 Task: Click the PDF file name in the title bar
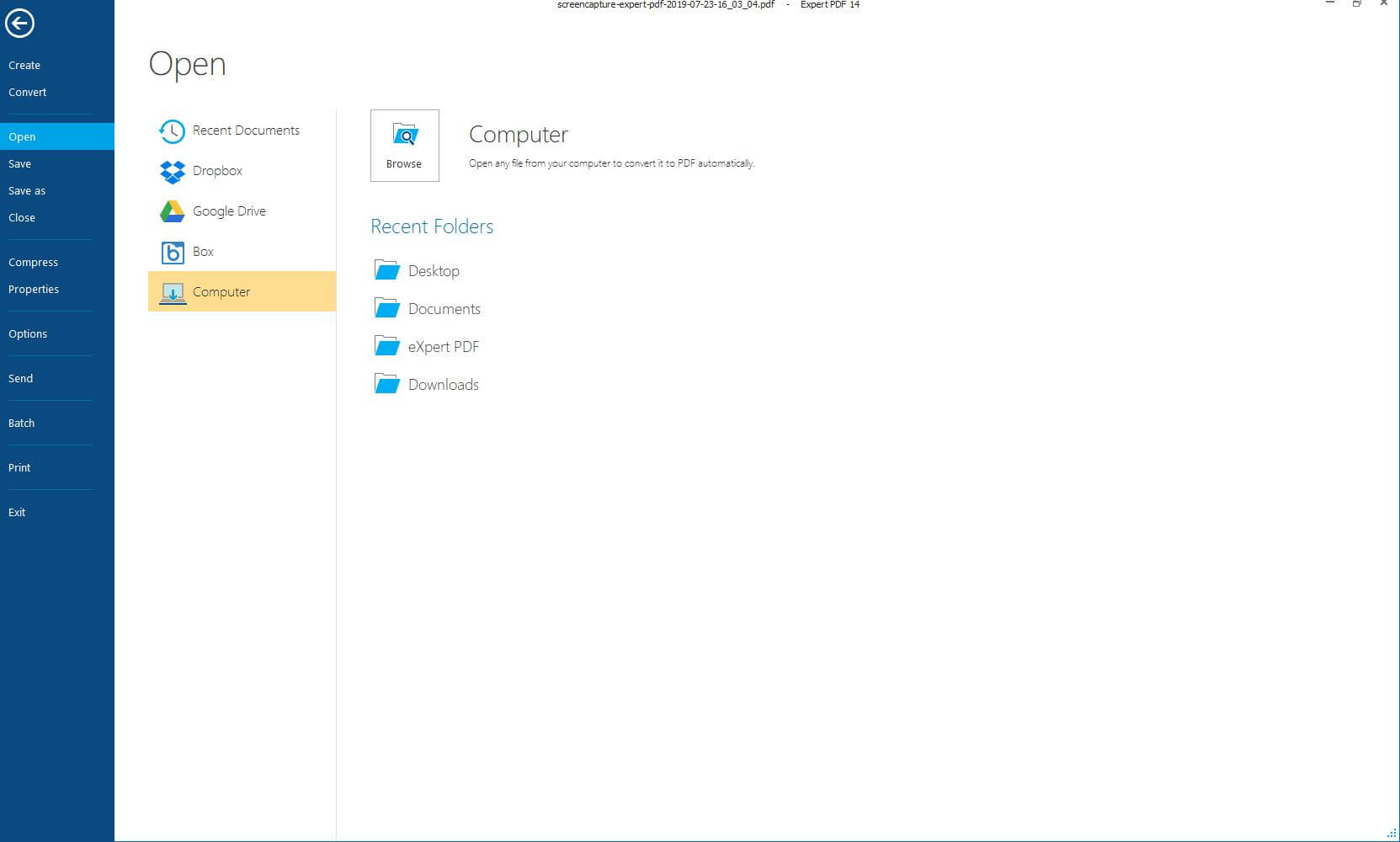[x=666, y=5]
